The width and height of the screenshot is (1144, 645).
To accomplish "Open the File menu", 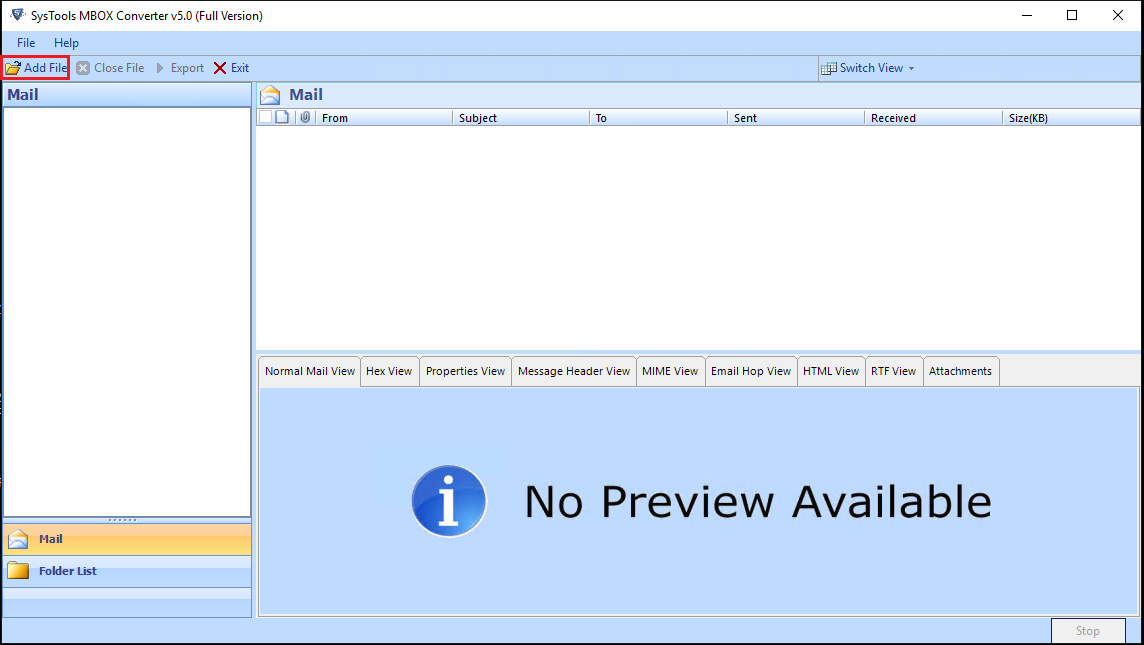I will click(26, 43).
